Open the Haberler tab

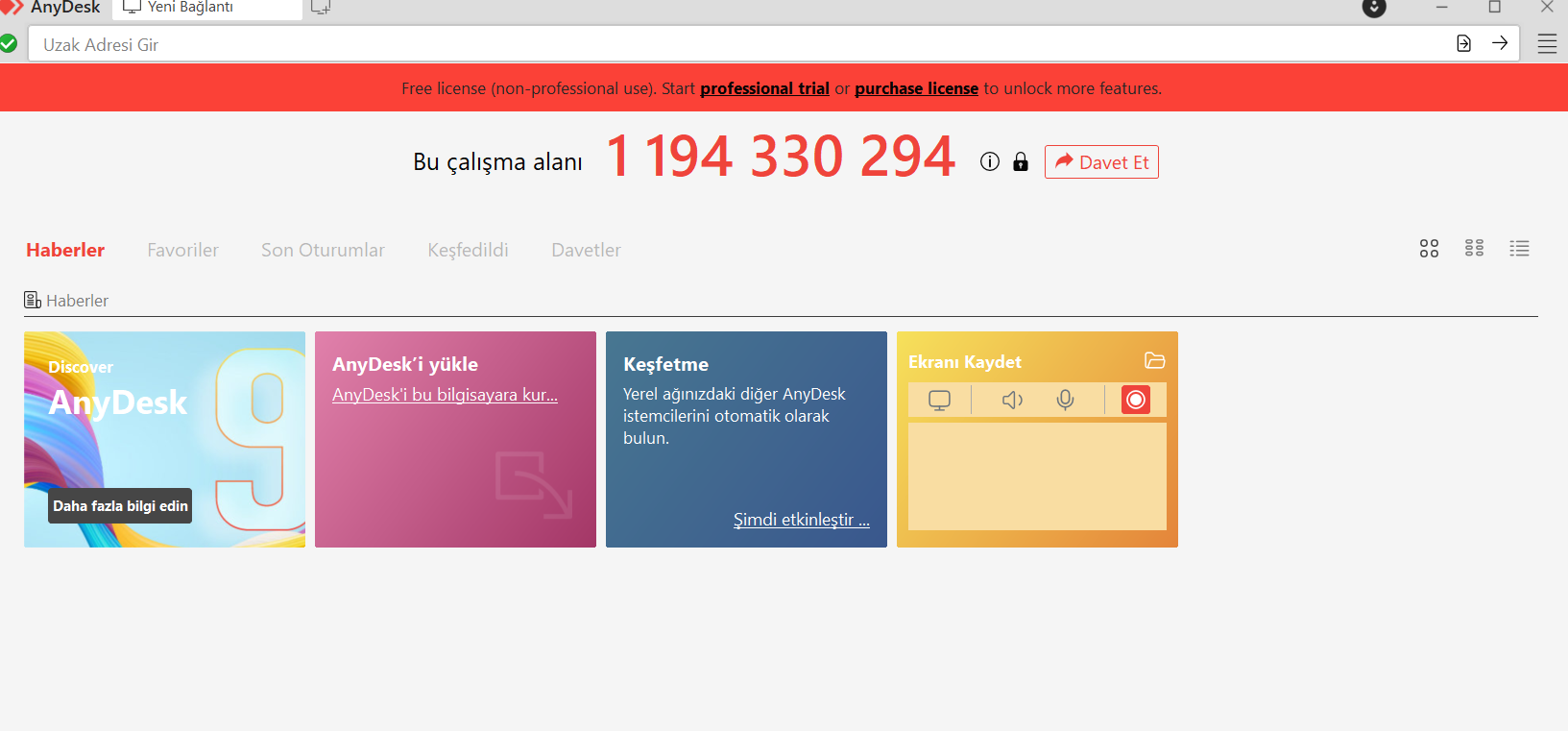pos(65,250)
